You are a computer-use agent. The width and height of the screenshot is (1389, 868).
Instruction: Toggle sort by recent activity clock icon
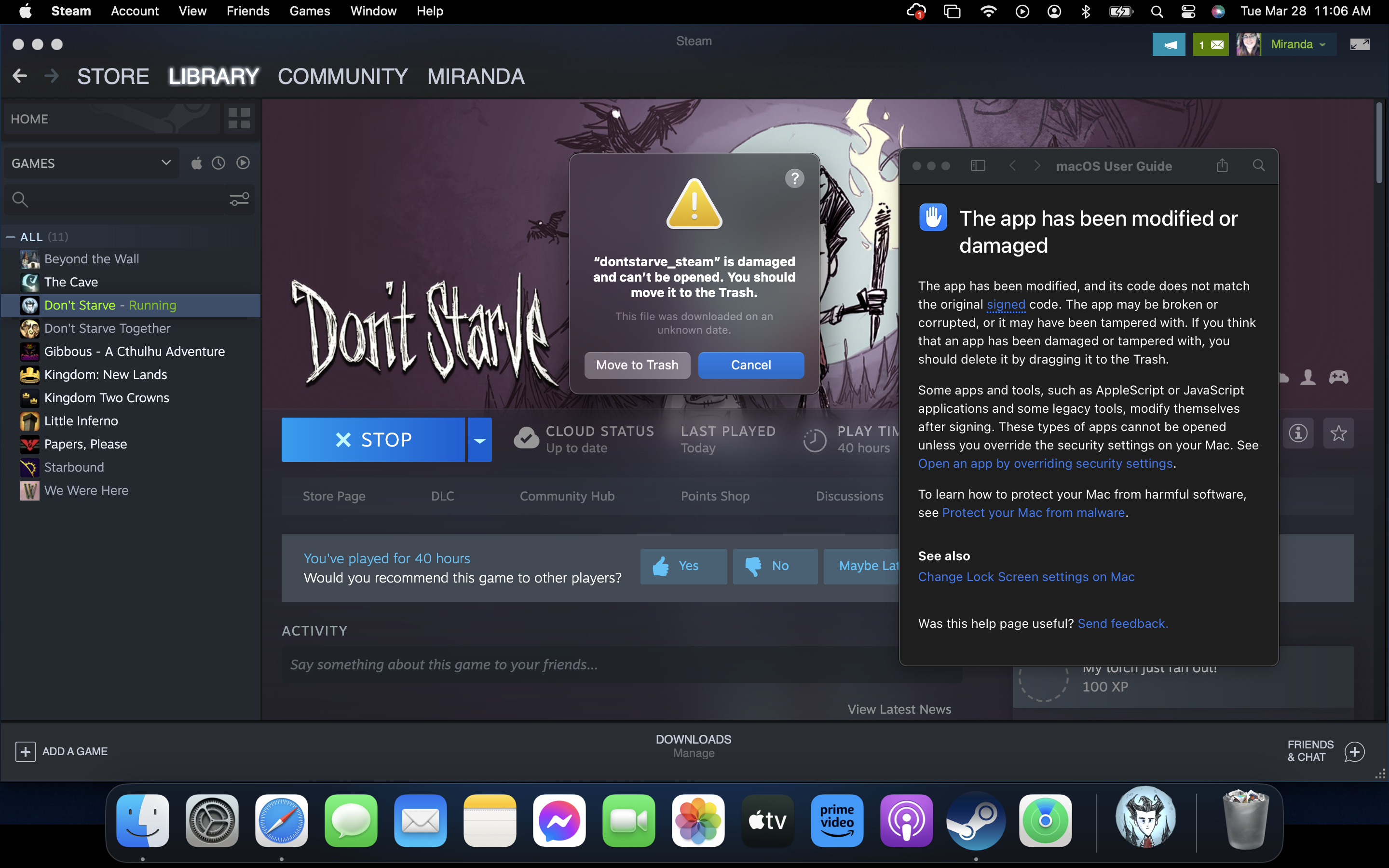(218, 163)
